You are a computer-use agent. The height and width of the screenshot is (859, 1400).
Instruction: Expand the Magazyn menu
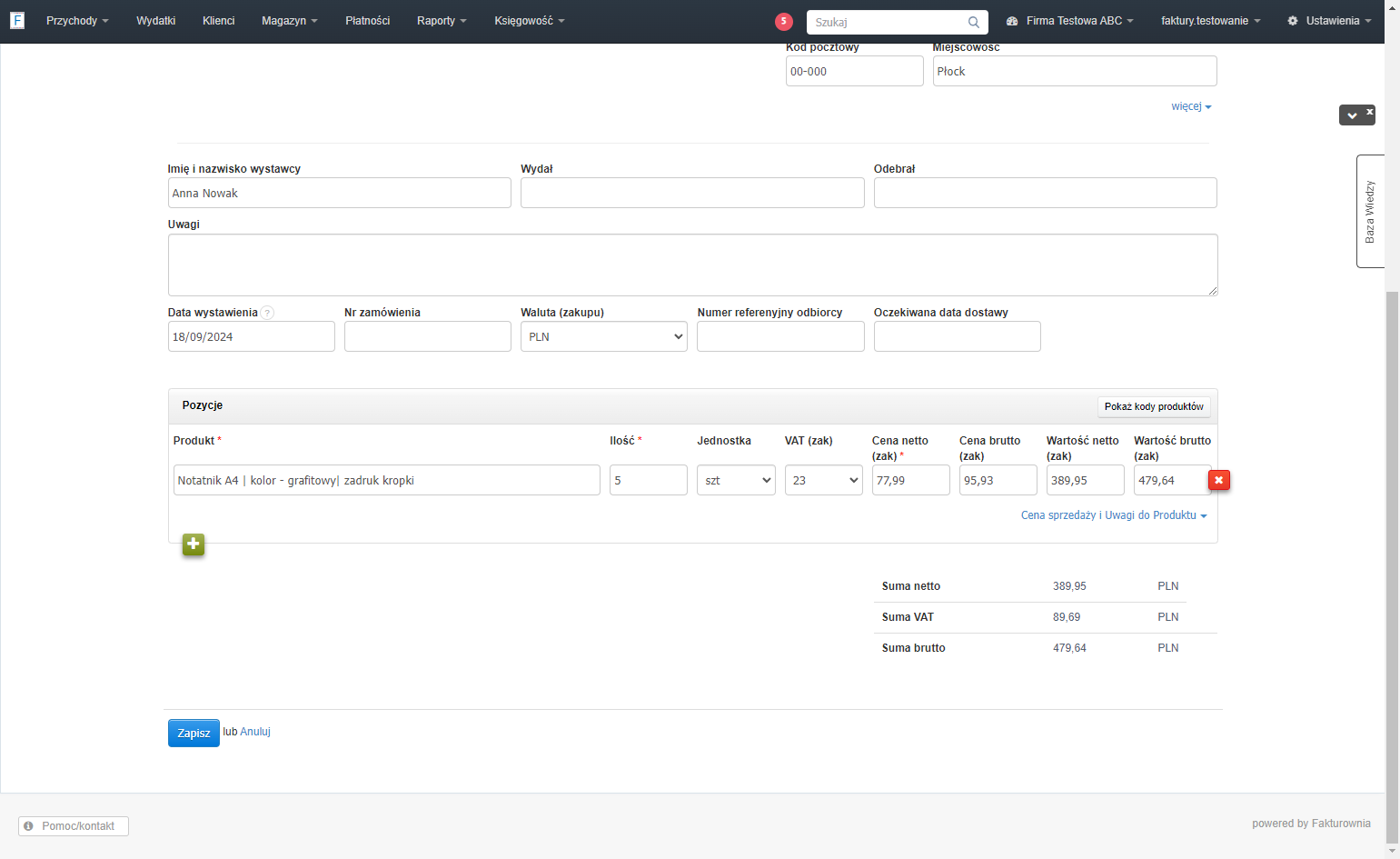[290, 21]
